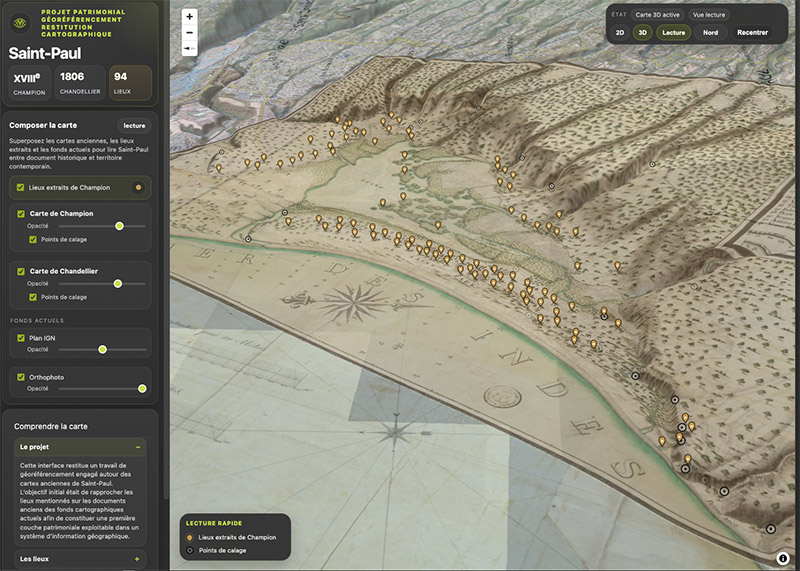Switch to 2D map view
Viewport: 800px width, 571px height.
620,33
